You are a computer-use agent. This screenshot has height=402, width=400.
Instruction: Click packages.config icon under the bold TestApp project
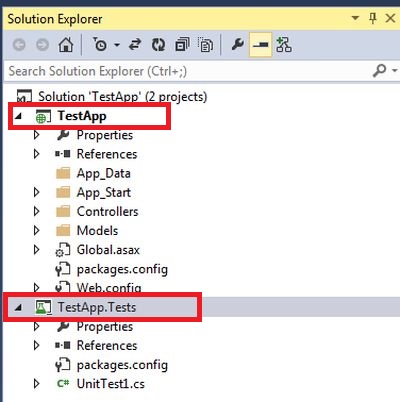tap(63, 269)
